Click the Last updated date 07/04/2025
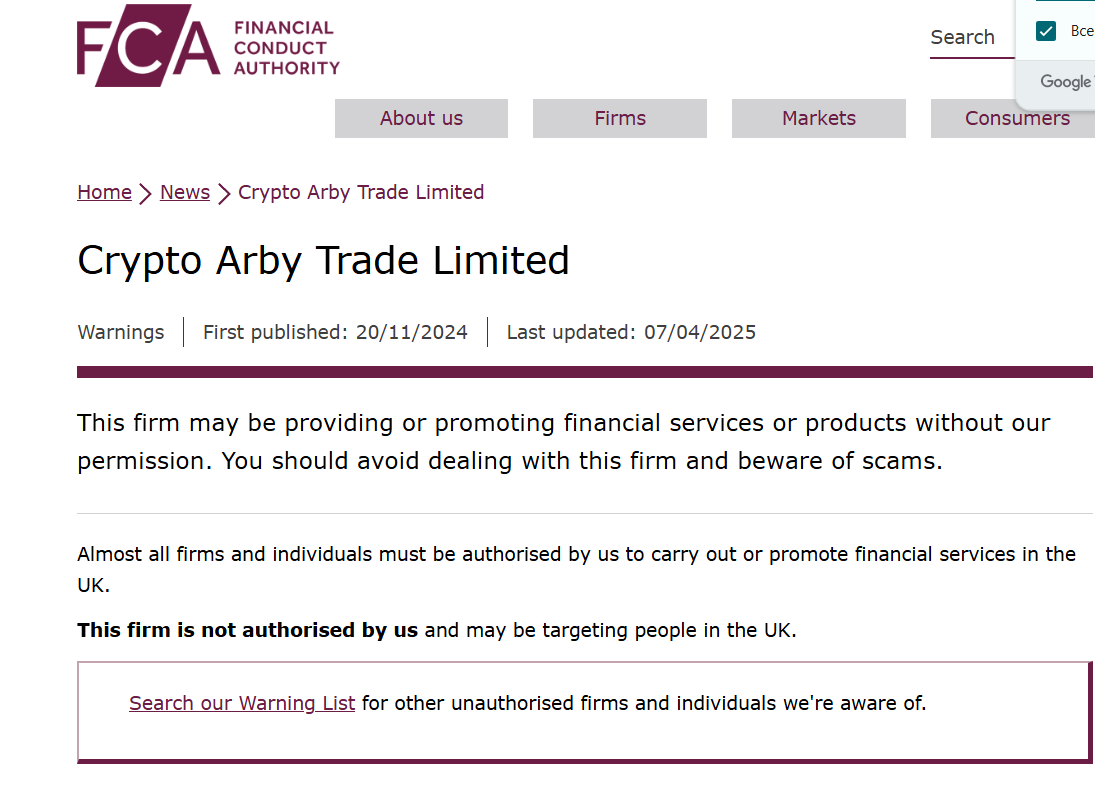This screenshot has width=1095, height=801. point(700,332)
